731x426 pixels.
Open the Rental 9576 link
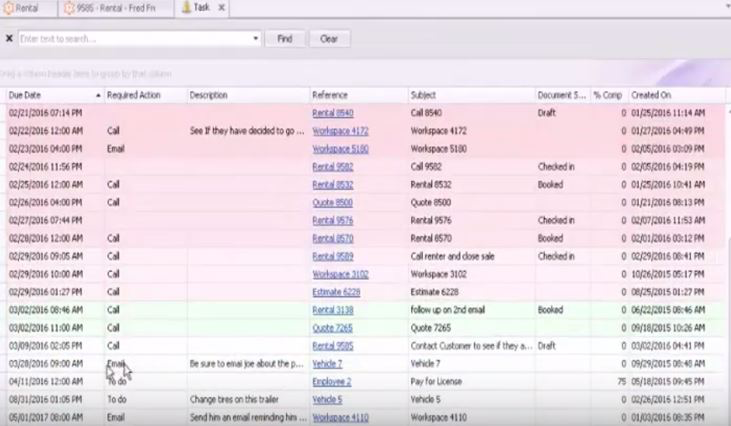(333, 220)
